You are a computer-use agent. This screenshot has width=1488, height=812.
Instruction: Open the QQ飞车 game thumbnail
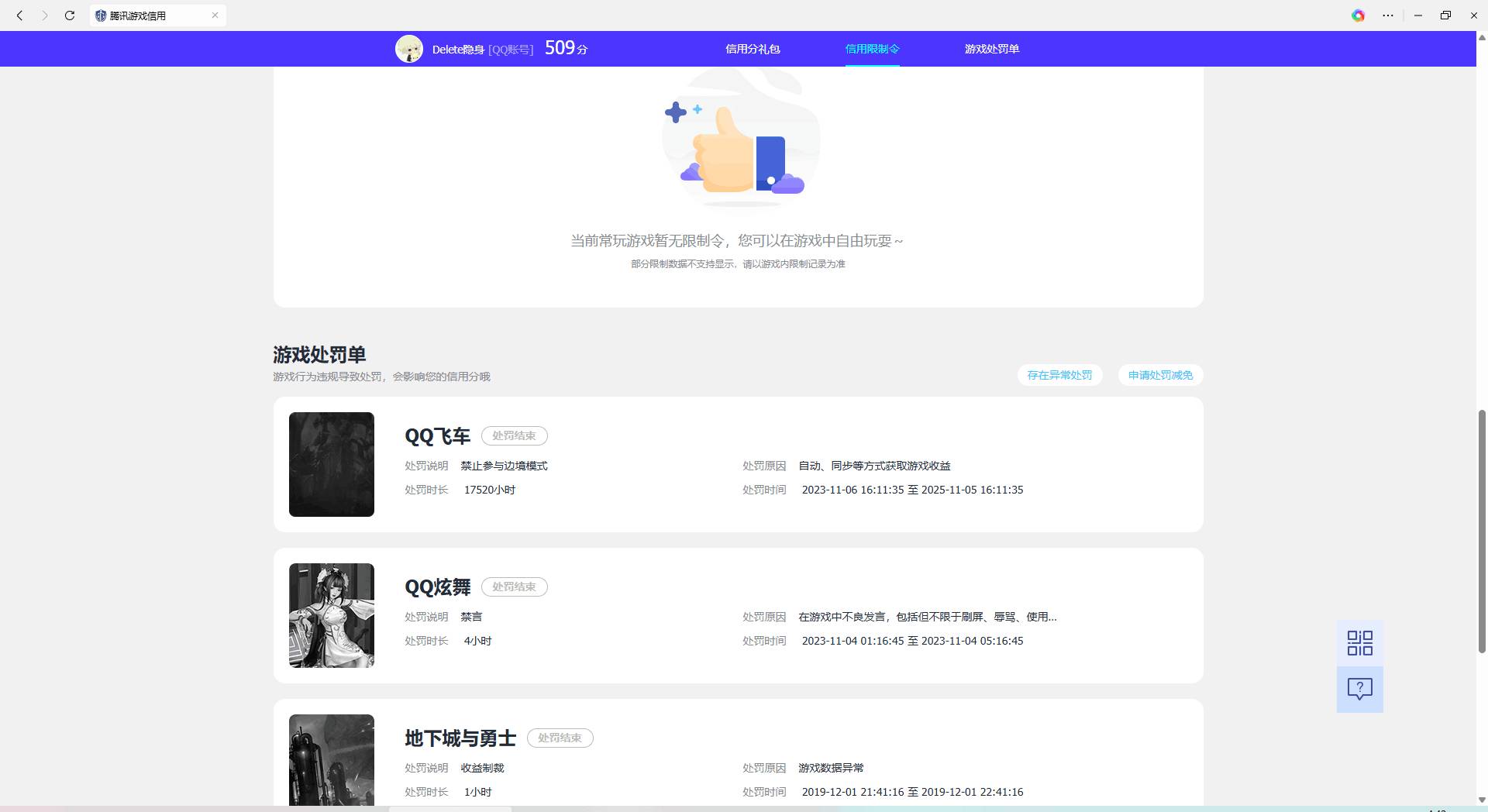[x=332, y=464]
